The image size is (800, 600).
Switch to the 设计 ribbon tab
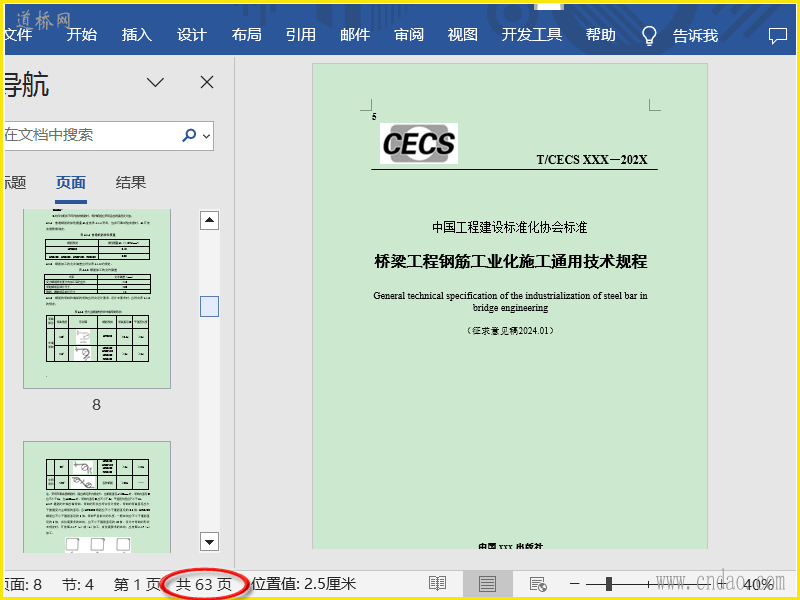192,35
